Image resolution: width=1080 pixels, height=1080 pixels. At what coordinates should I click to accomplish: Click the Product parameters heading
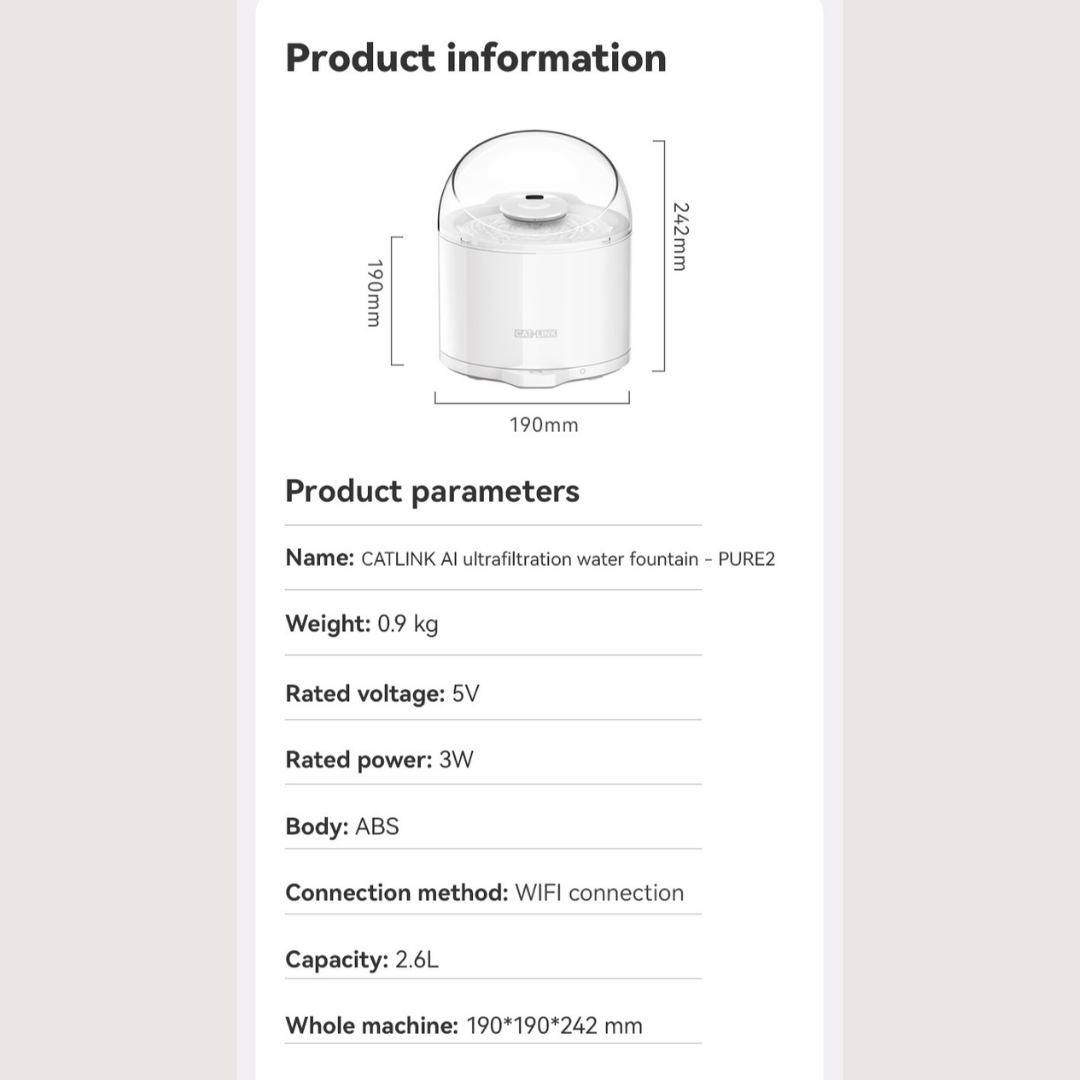pos(432,491)
